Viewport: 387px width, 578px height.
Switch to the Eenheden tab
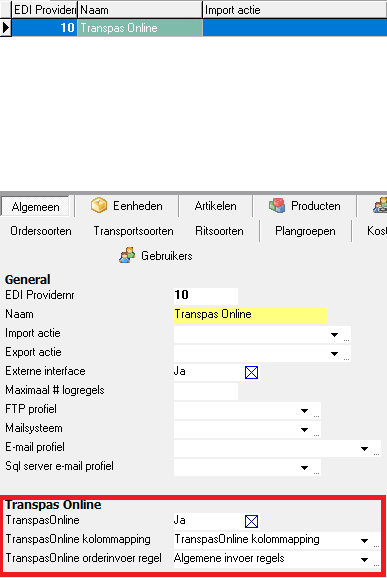point(126,206)
